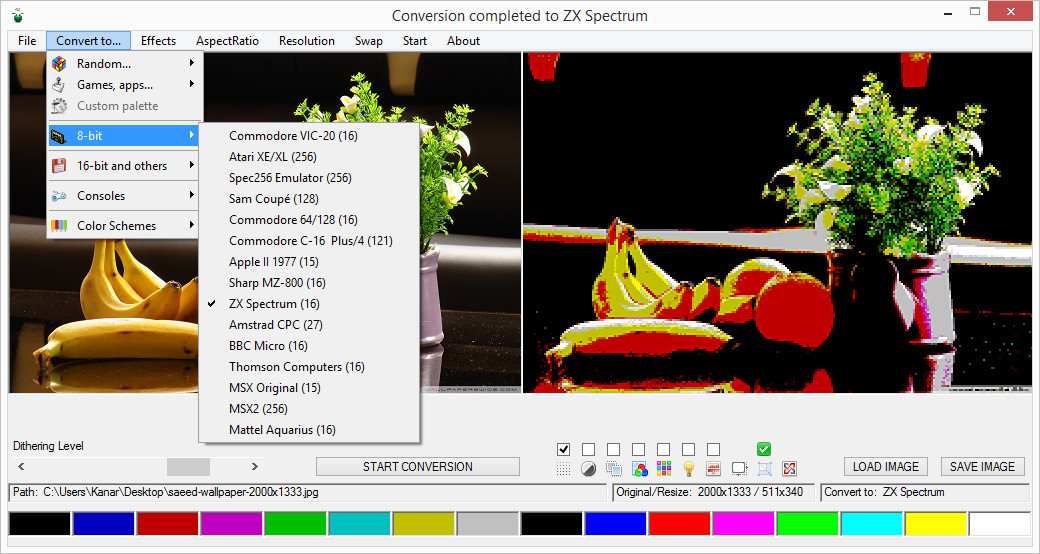Select BBC Micro (16)
The width and height of the screenshot is (1040, 554).
[309, 346]
